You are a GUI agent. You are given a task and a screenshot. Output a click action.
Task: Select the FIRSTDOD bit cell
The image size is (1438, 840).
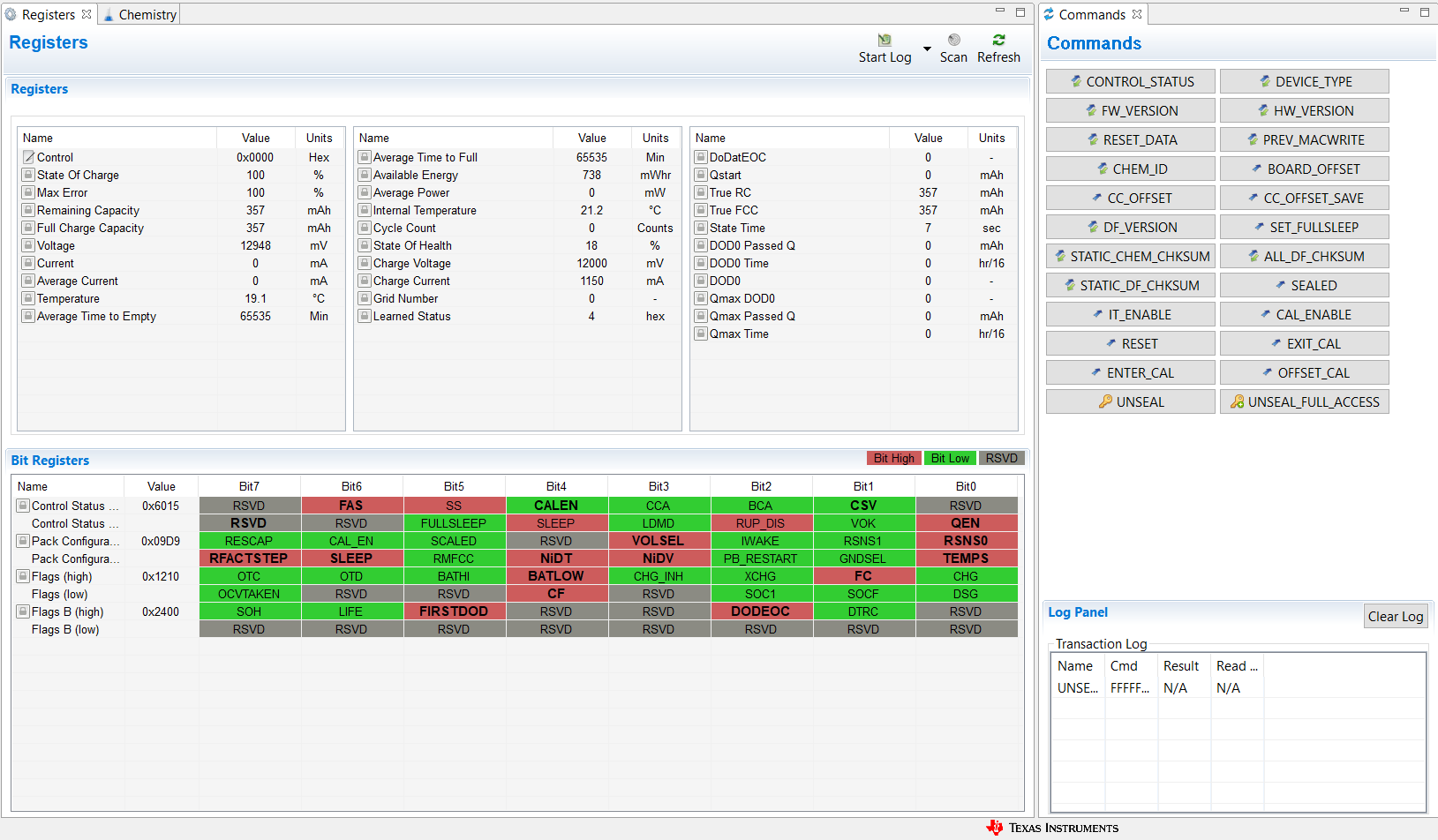coord(454,611)
